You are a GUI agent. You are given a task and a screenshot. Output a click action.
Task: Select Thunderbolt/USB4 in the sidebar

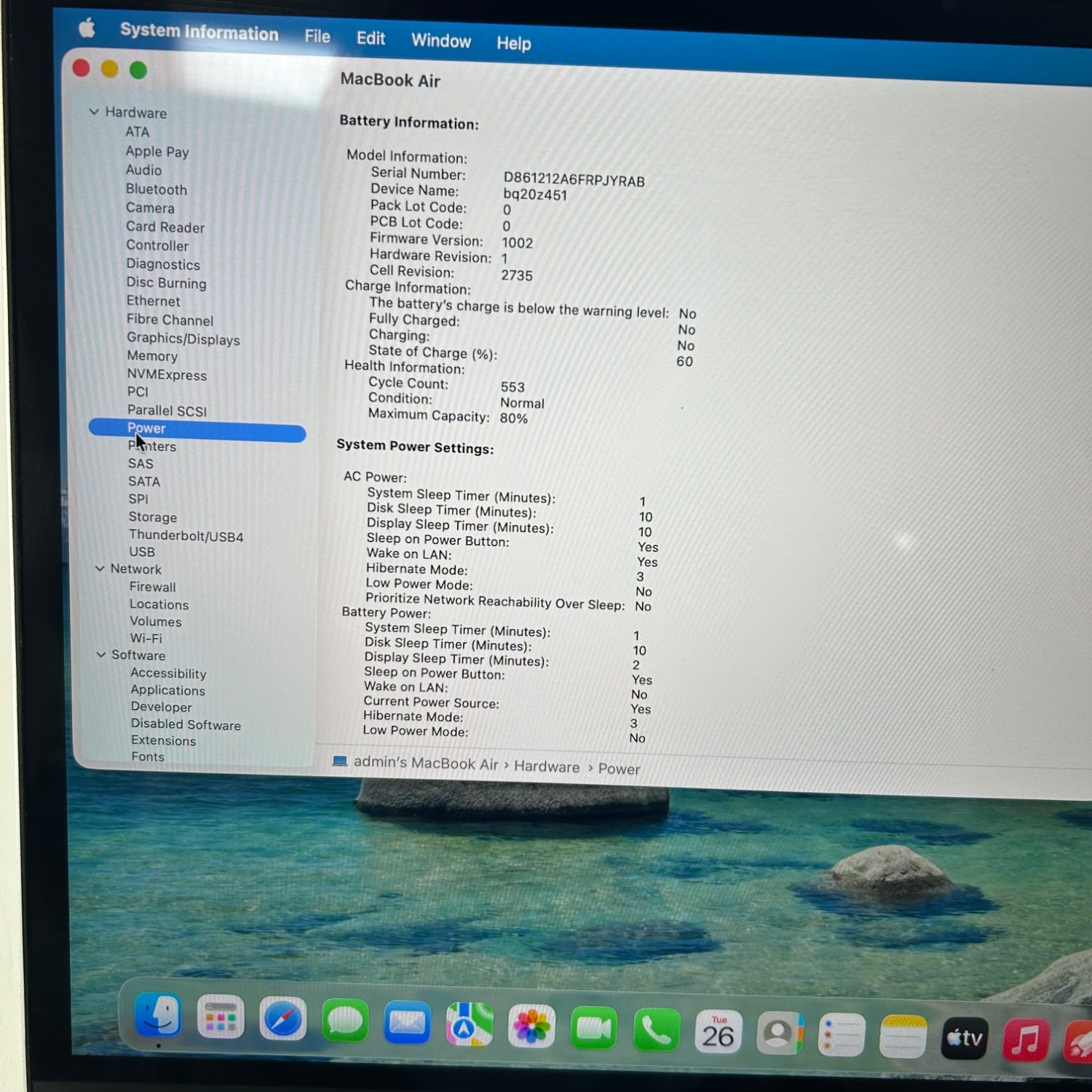click(186, 536)
